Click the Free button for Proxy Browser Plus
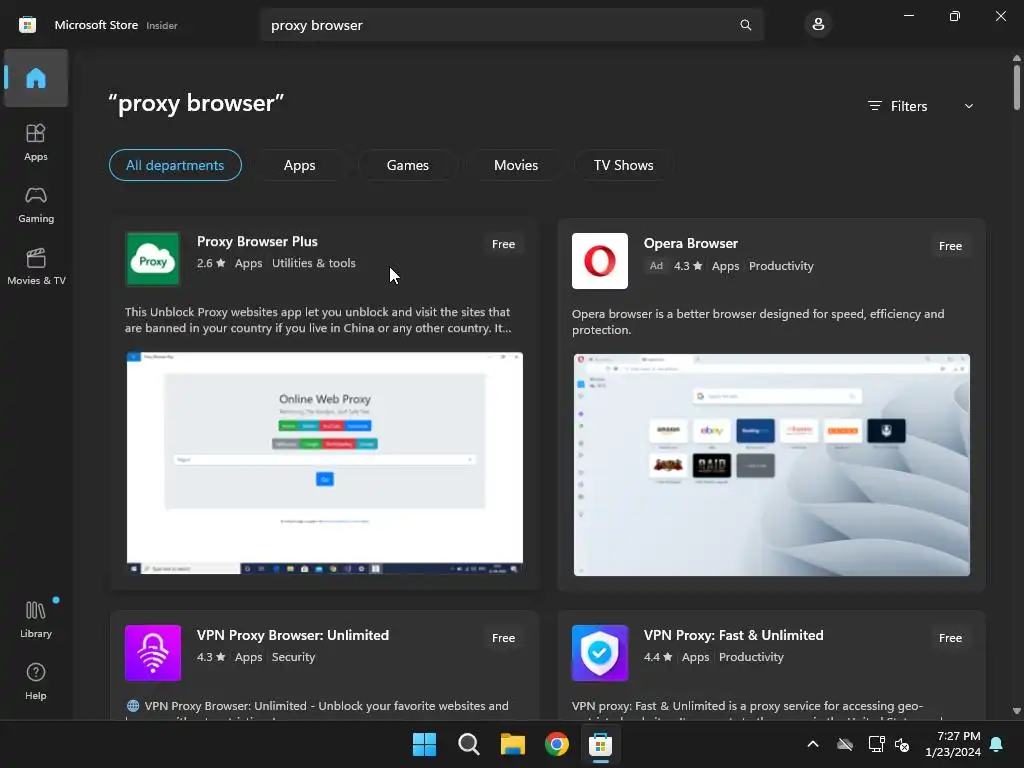The image size is (1024, 768). 504,244
